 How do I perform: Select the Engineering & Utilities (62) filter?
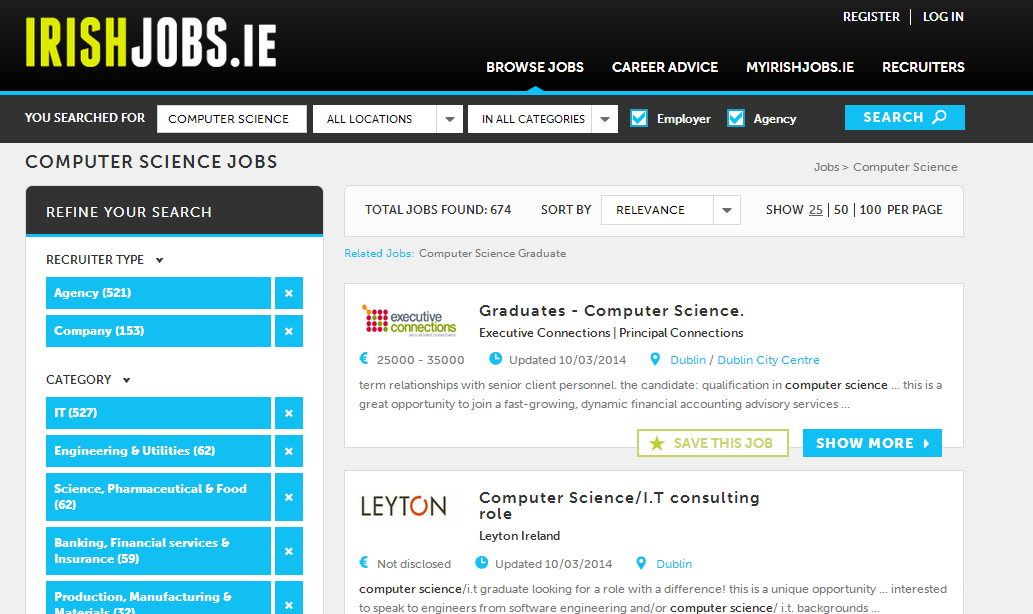point(158,451)
